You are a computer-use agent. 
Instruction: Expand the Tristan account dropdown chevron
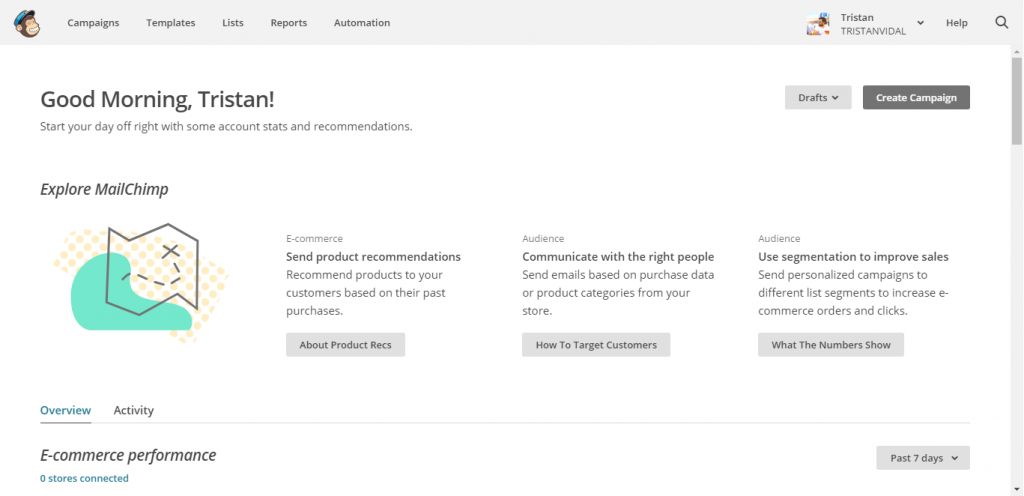click(x=920, y=23)
